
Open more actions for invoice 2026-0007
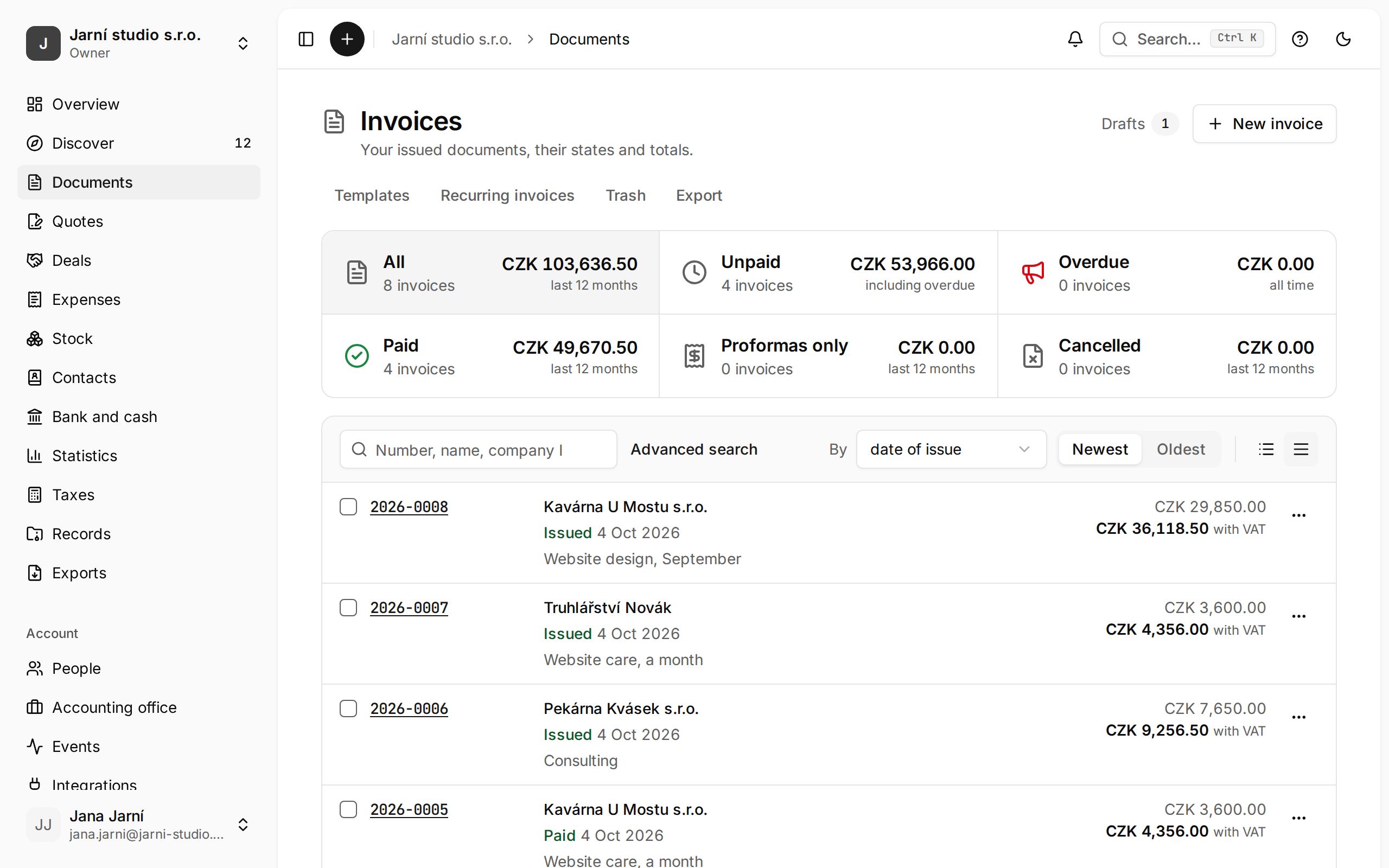[1298, 617]
